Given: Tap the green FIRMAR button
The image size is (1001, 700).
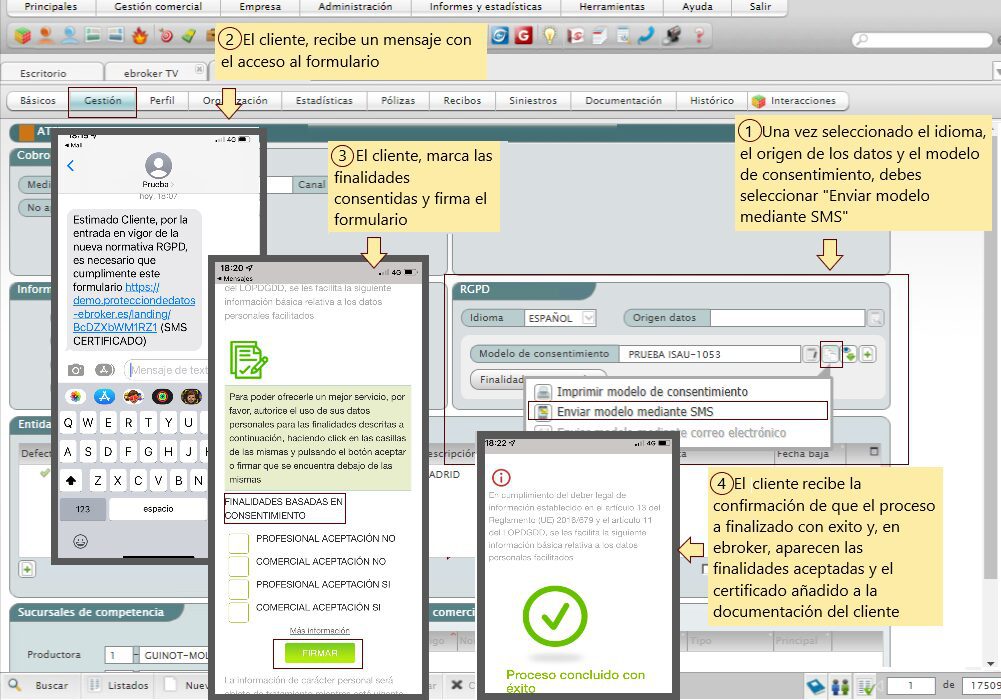Looking at the screenshot, I should click(320, 653).
